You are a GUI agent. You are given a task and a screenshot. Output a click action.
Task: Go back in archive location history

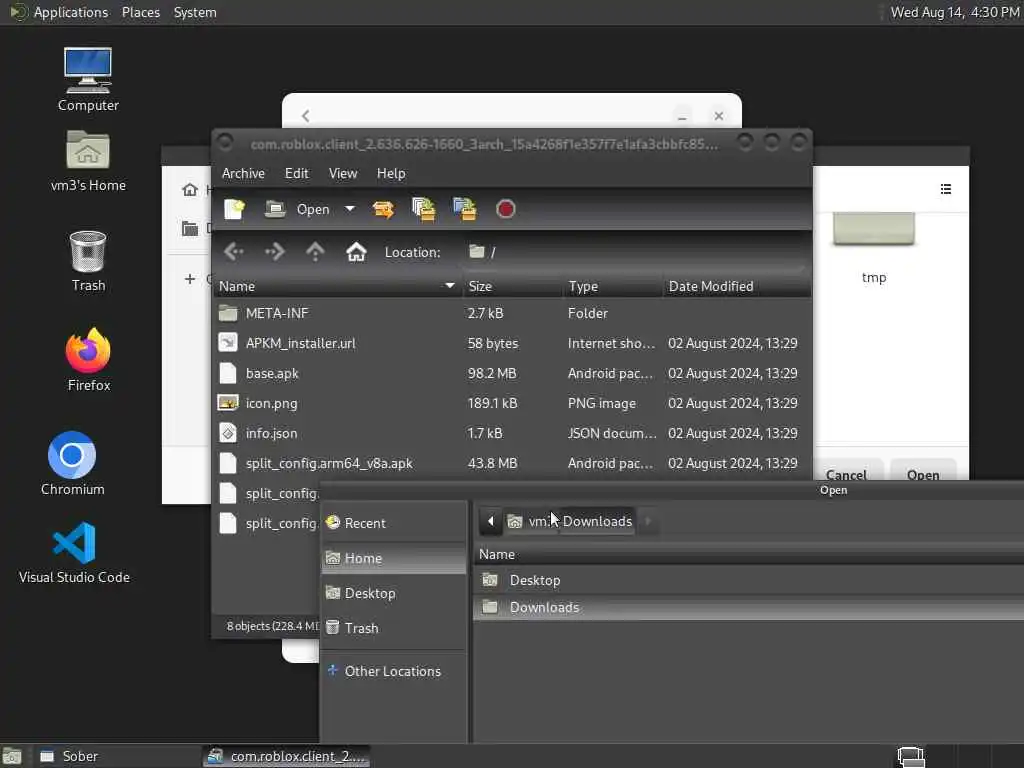[233, 251]
